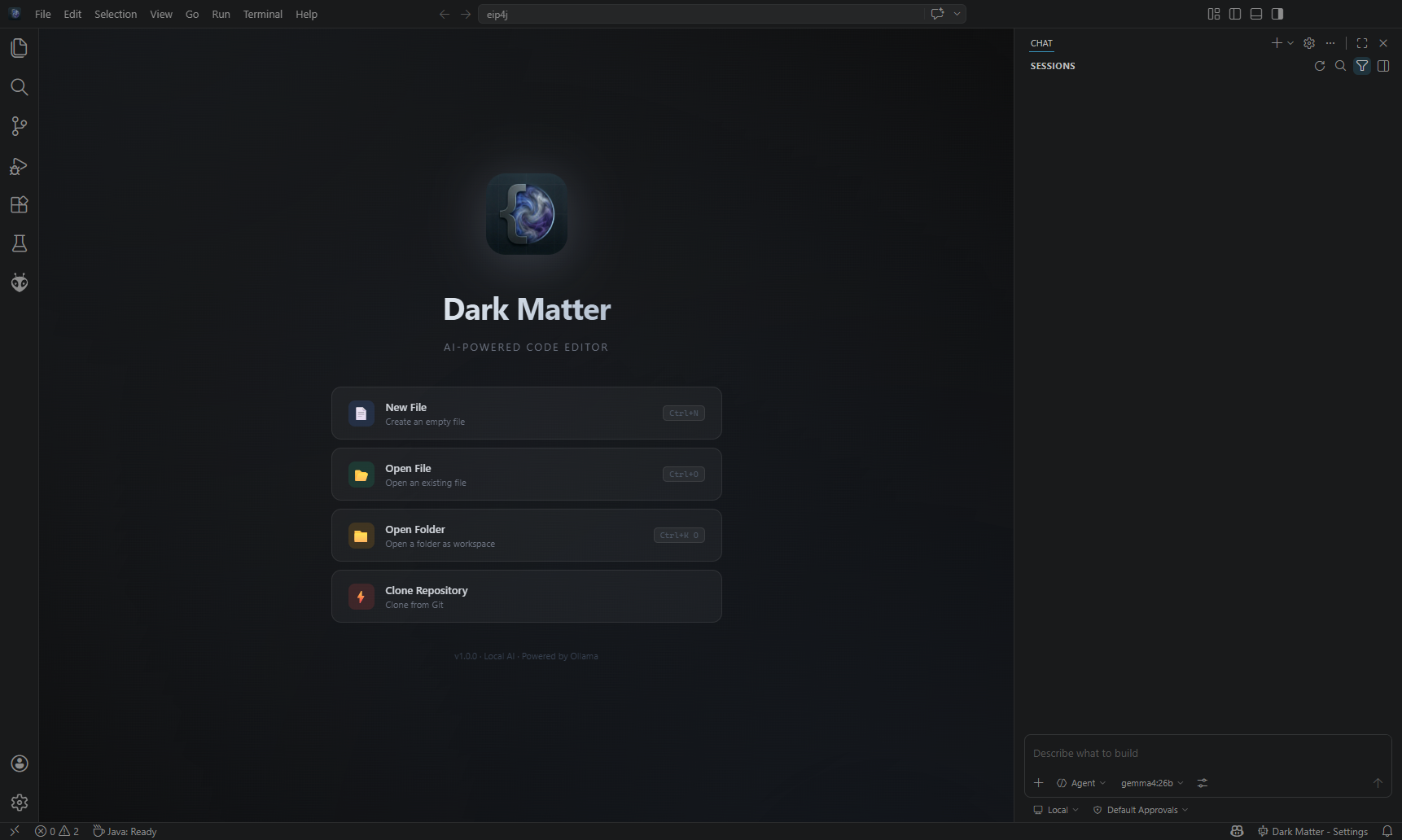Click Java: Ready status item
This screenshot has height=840, width=1402.
125,831
